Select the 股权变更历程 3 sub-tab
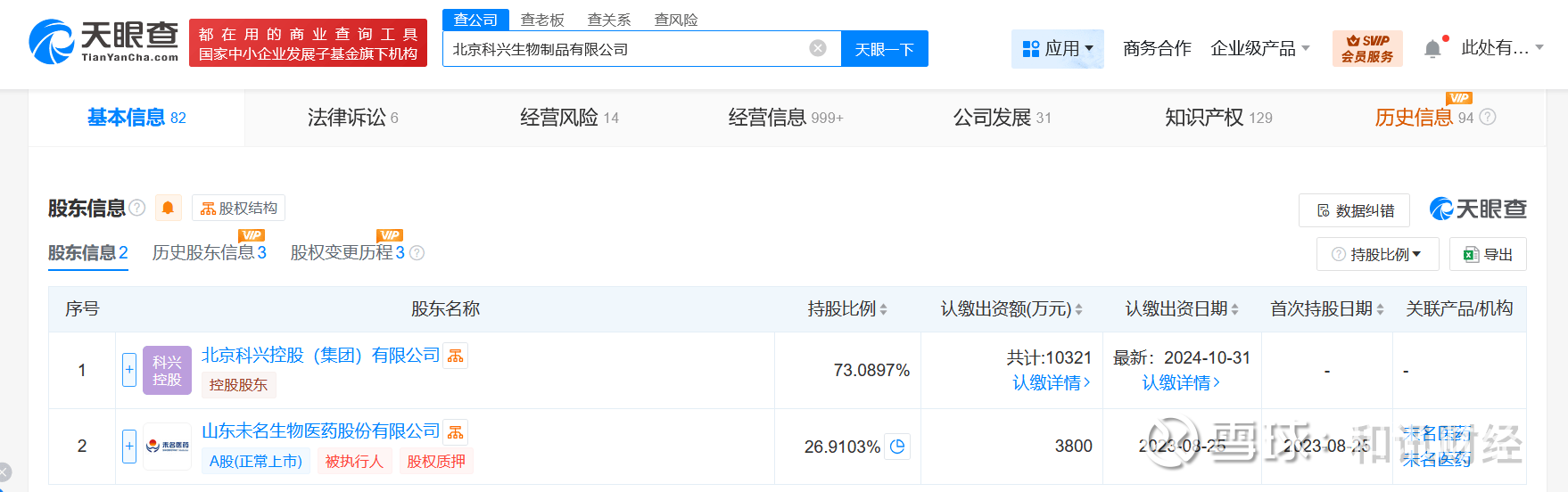The height and width of the screenshot is (492, 1568). (x=348, y=253)
